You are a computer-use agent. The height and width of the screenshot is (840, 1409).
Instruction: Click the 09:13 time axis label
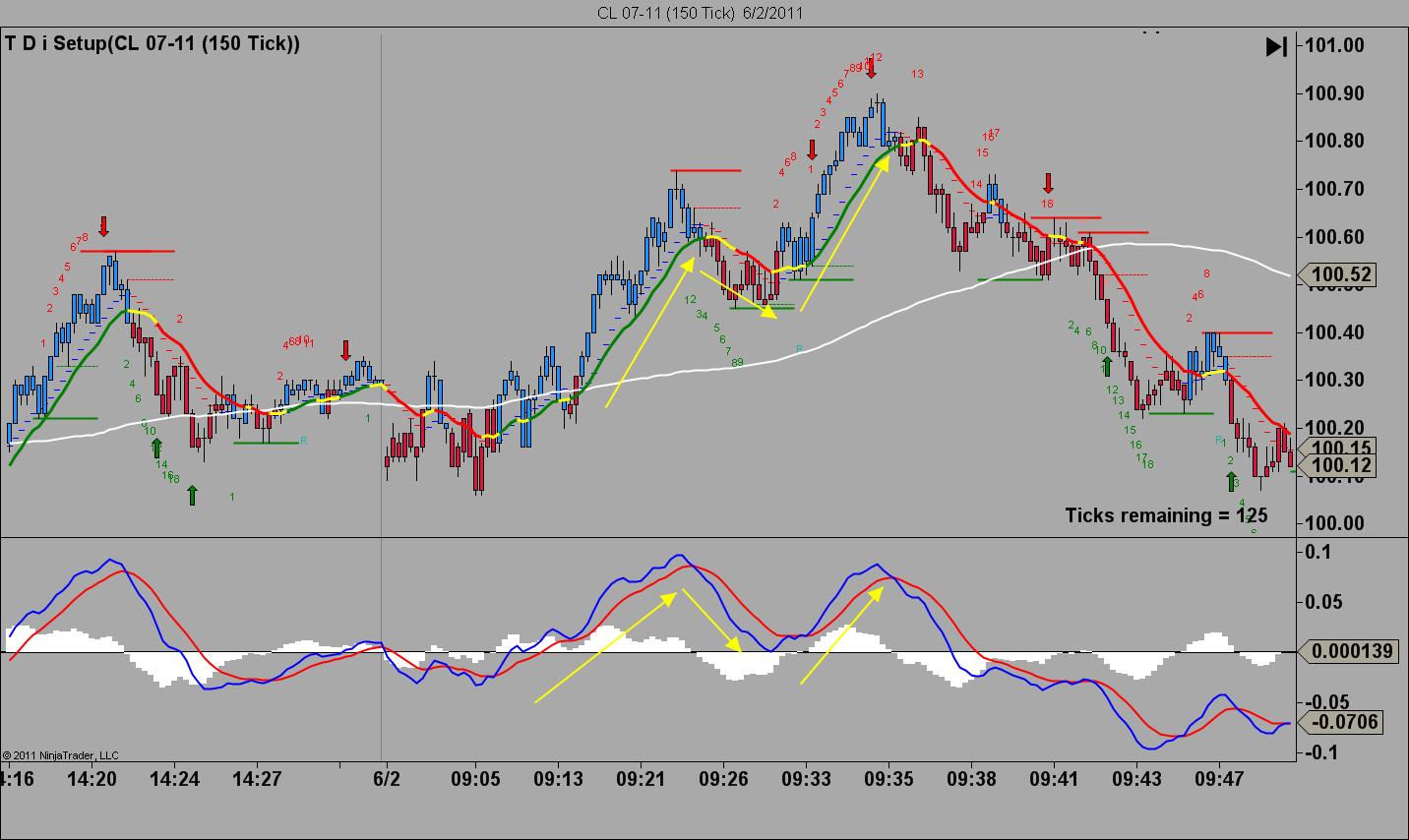pyautogui.click(x=557, y=779)
